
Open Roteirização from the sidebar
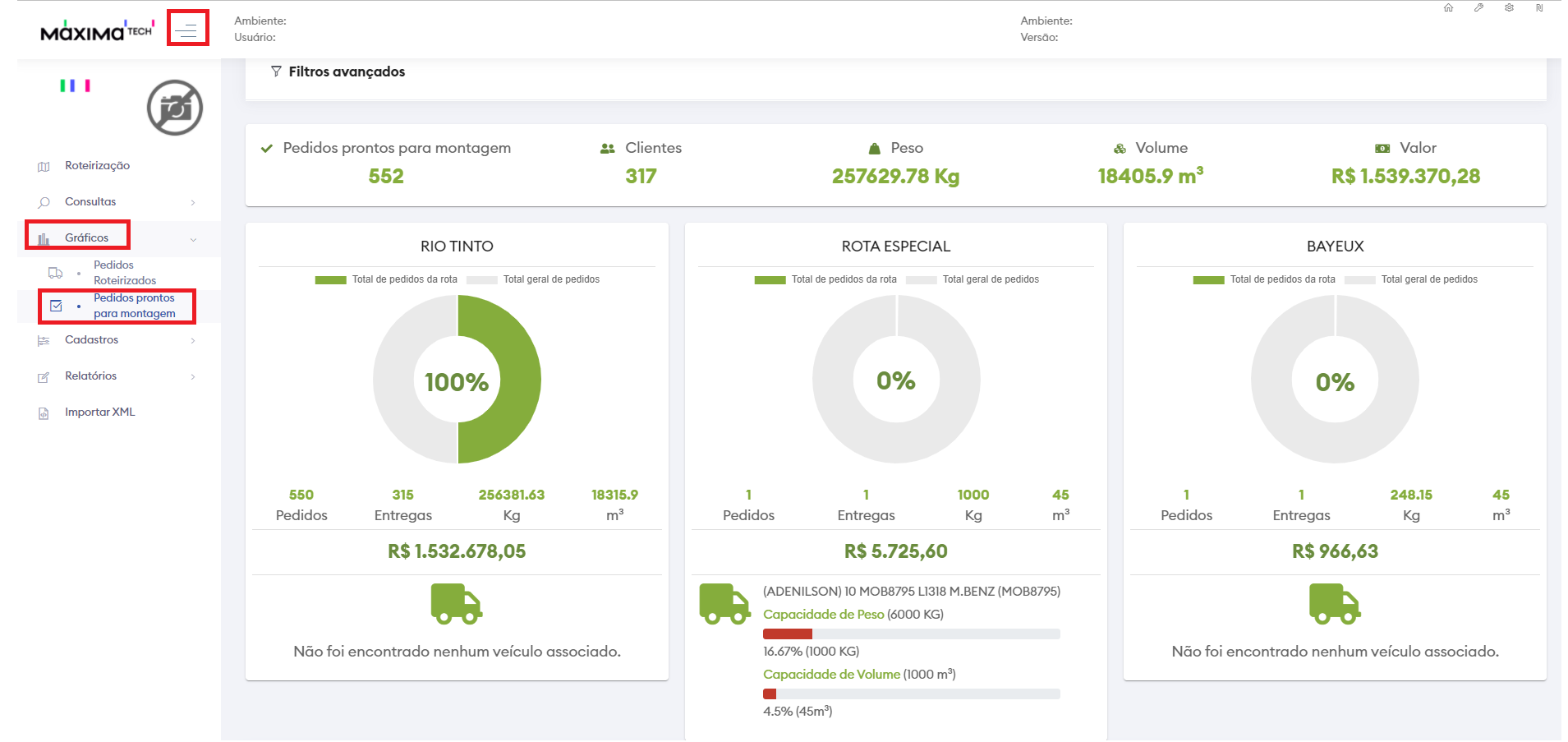(97, 165)
